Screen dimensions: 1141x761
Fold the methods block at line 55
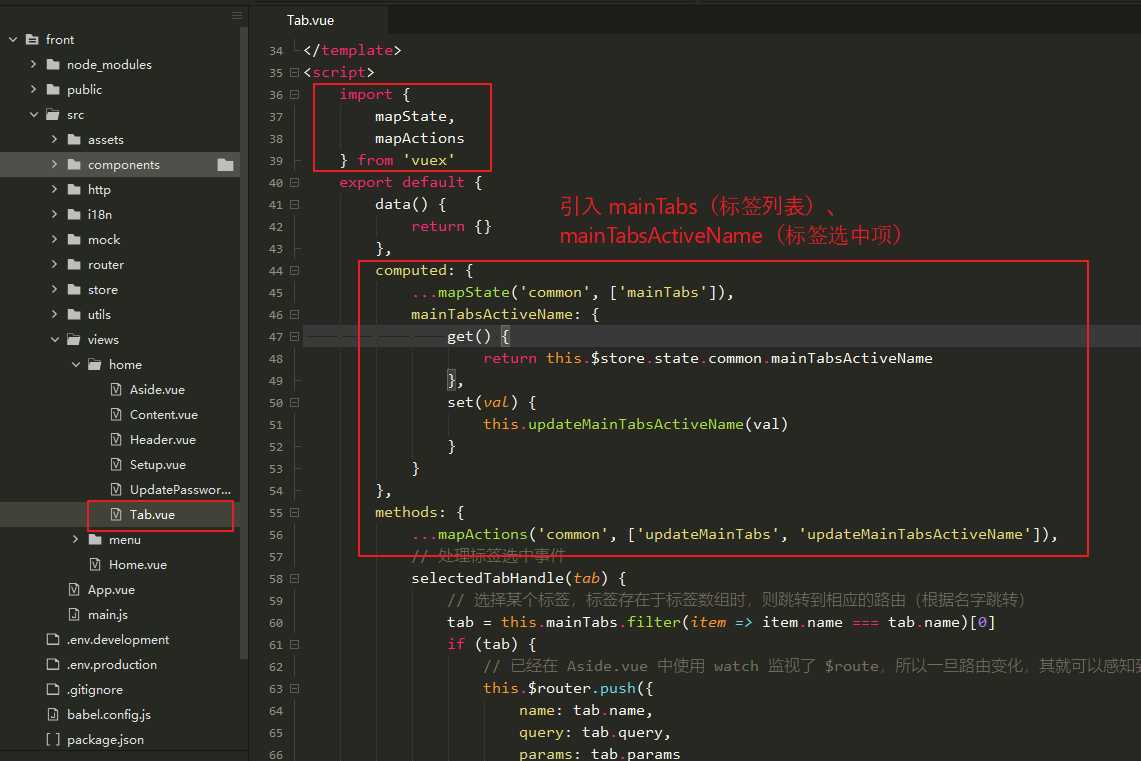tap(294, 512)
